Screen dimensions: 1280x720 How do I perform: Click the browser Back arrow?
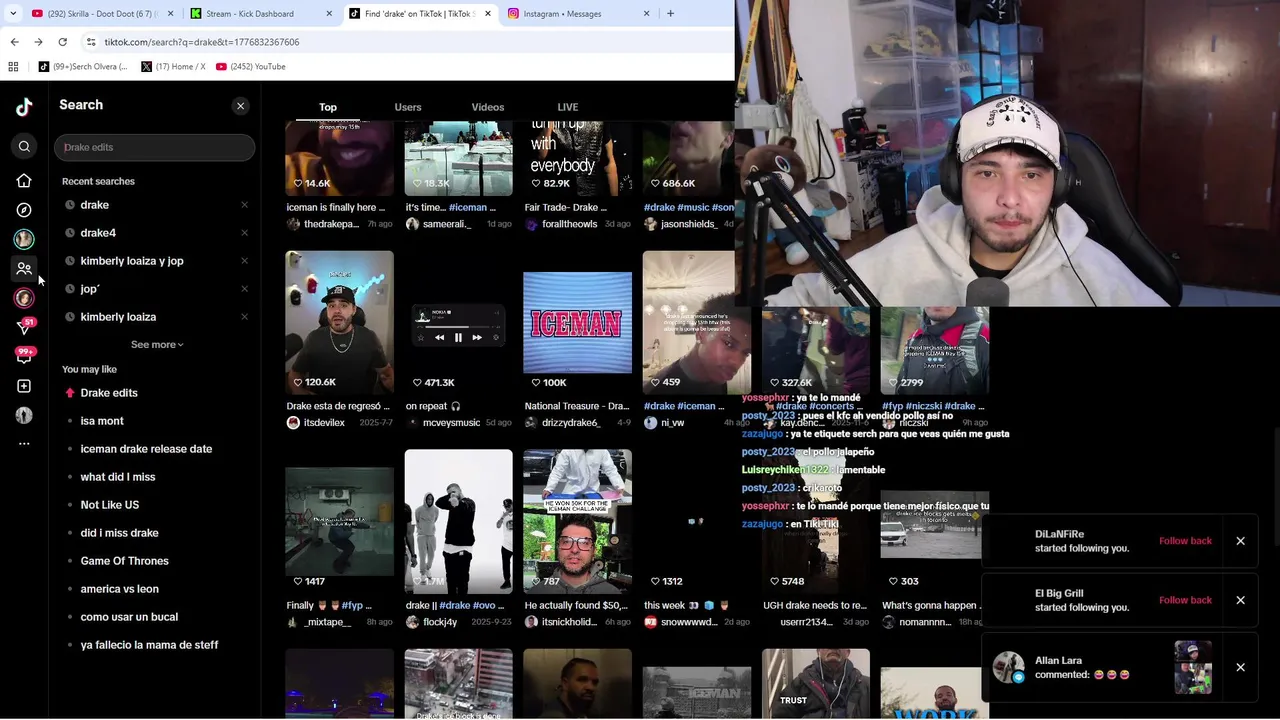(14, 42)
